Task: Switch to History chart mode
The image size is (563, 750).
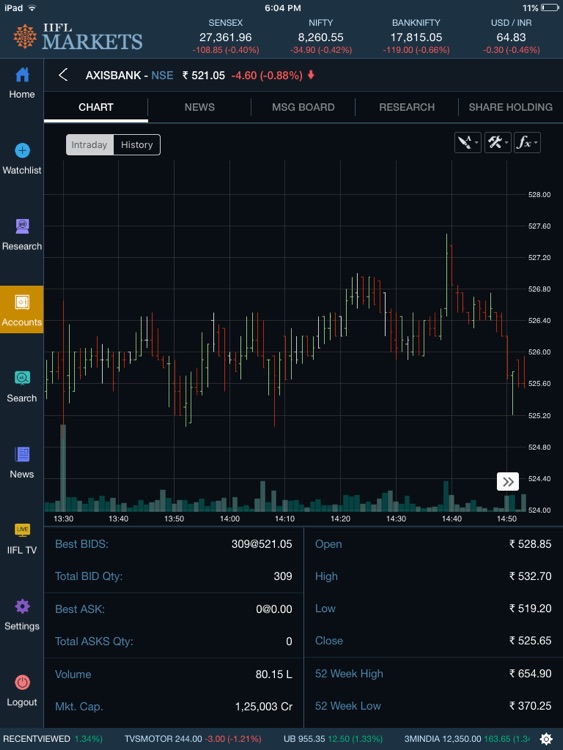Action: [137, 144]
